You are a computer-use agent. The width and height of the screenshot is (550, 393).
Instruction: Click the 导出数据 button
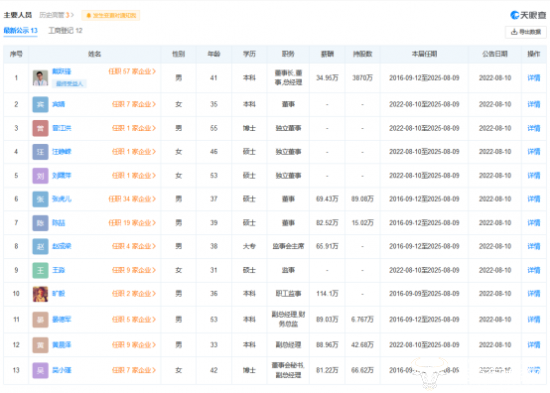coord(526,32)
